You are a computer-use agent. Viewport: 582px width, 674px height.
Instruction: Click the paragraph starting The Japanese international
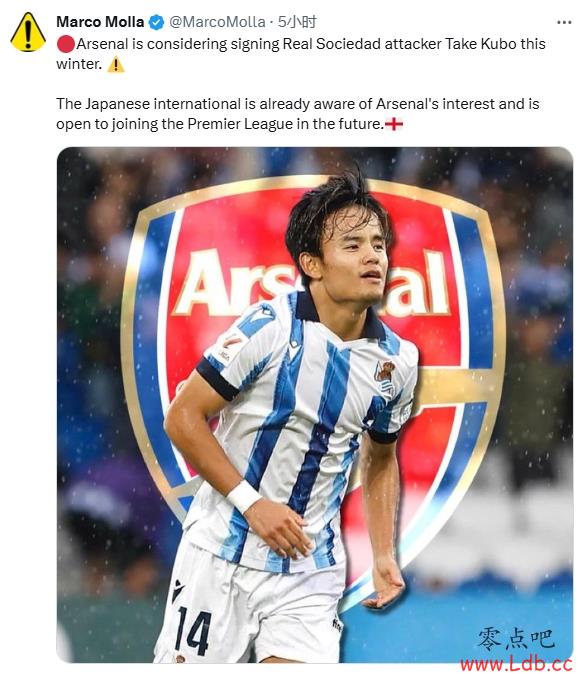point(298,114)
